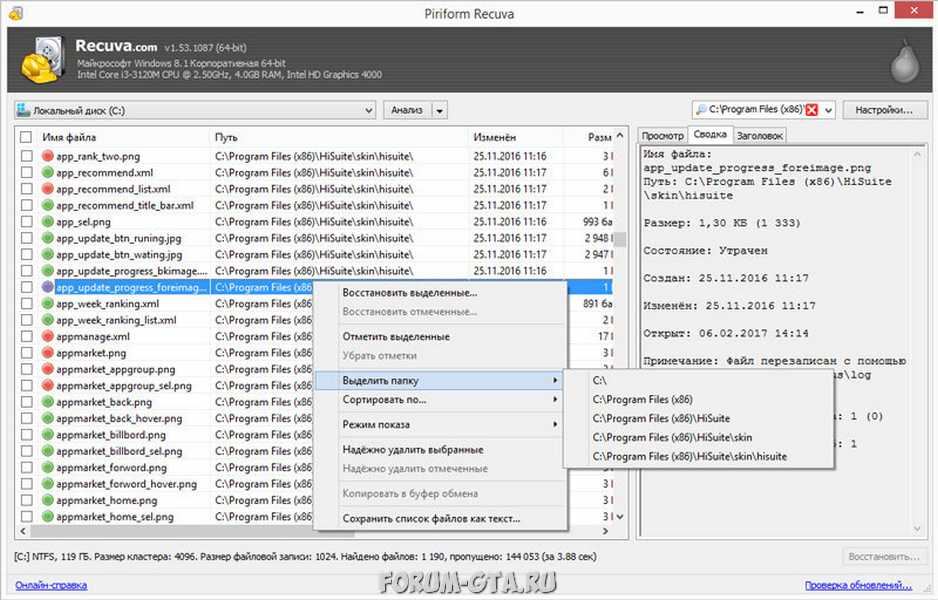The height and width of the screenshot is (600, 938).
Task: Click the local disk drive icon
Action: pos(23,110)
